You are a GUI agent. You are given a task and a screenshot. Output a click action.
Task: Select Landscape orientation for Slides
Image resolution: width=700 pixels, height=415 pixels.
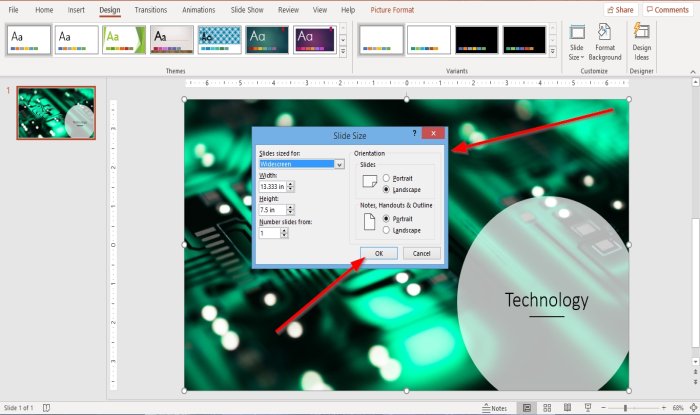pyautogui.click(x=386, y=190)
